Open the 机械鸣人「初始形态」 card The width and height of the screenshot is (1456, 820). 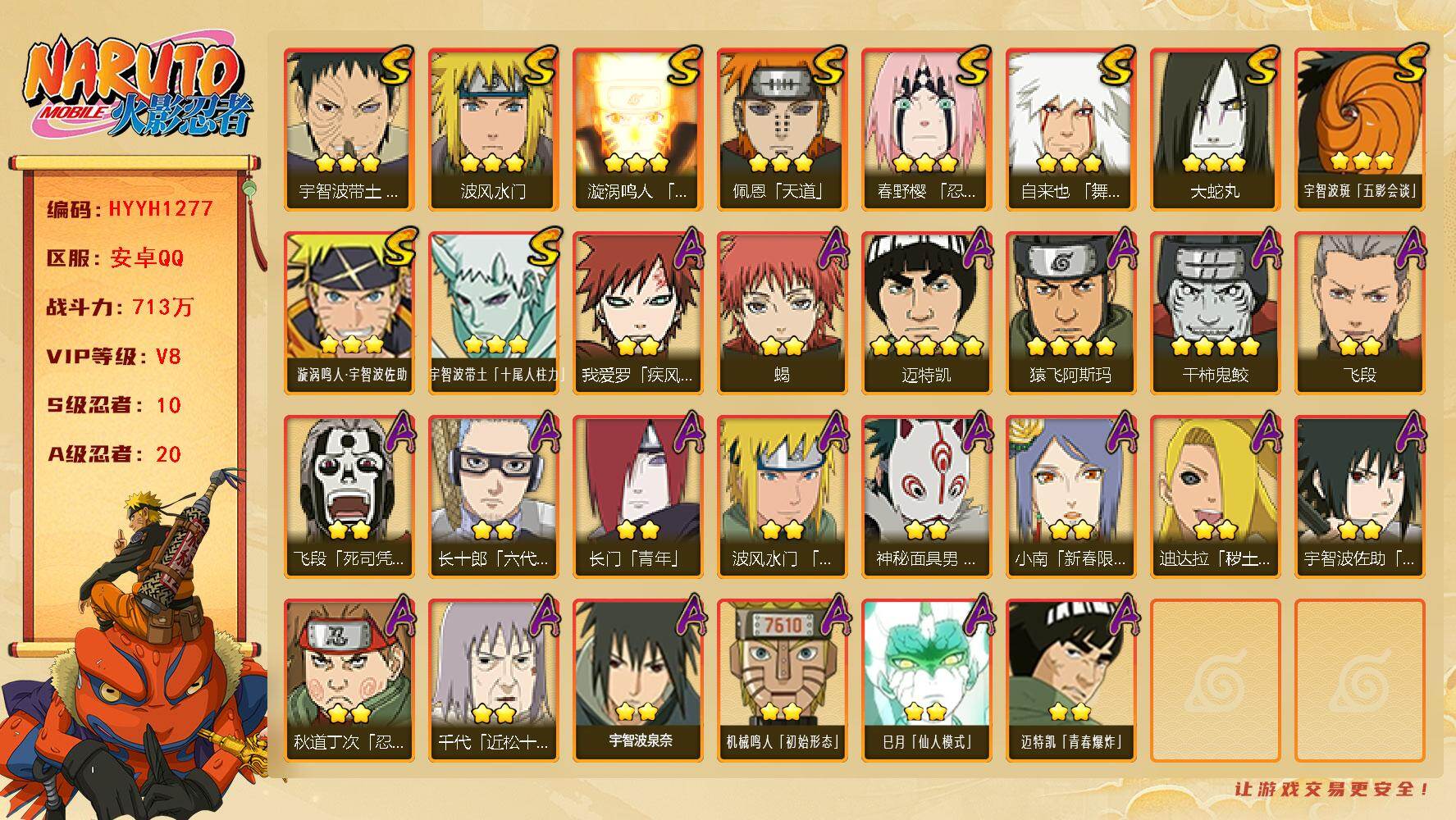pyautogui.click(x=782, y=680)
